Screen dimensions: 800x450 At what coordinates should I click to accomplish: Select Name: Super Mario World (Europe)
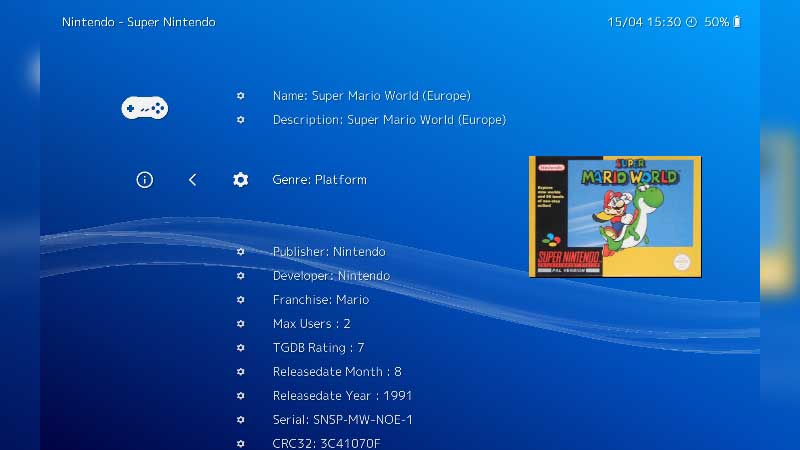point(371,96)
